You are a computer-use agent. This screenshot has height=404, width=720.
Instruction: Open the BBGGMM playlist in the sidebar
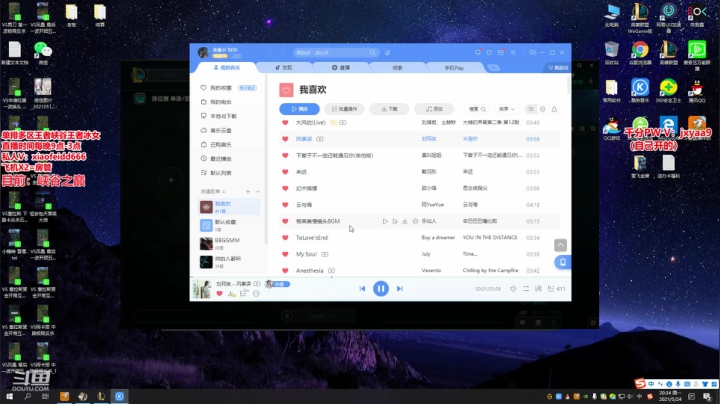229,243
